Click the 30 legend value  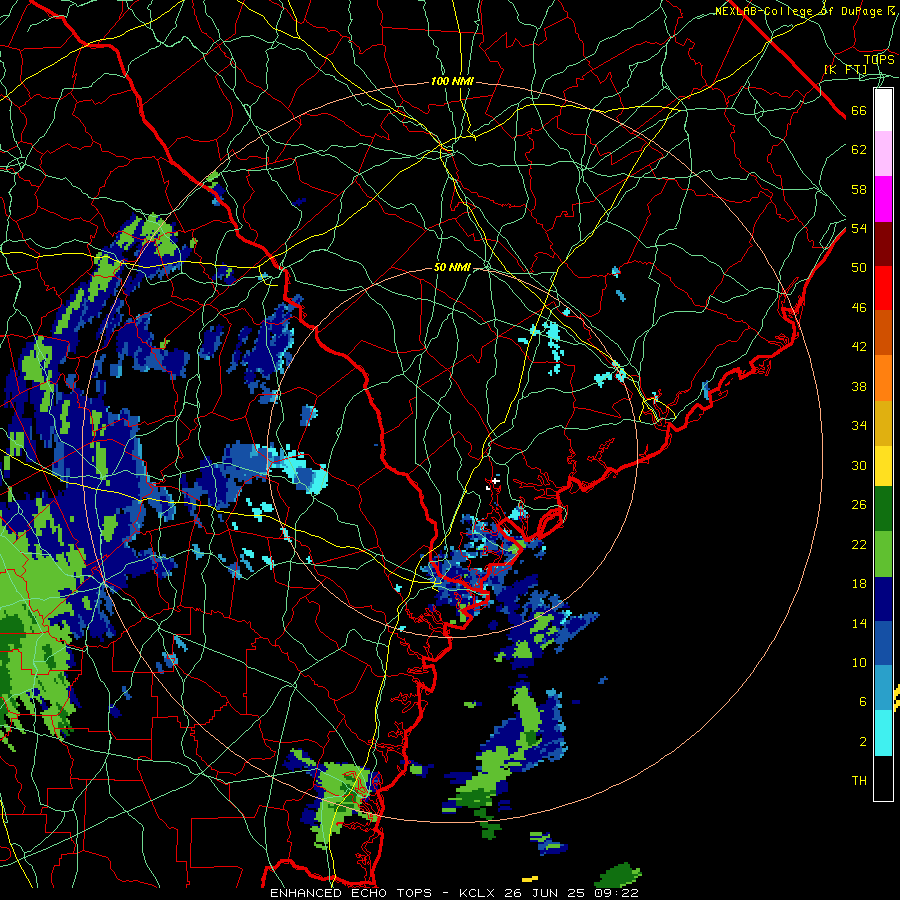tap(859, 465)
